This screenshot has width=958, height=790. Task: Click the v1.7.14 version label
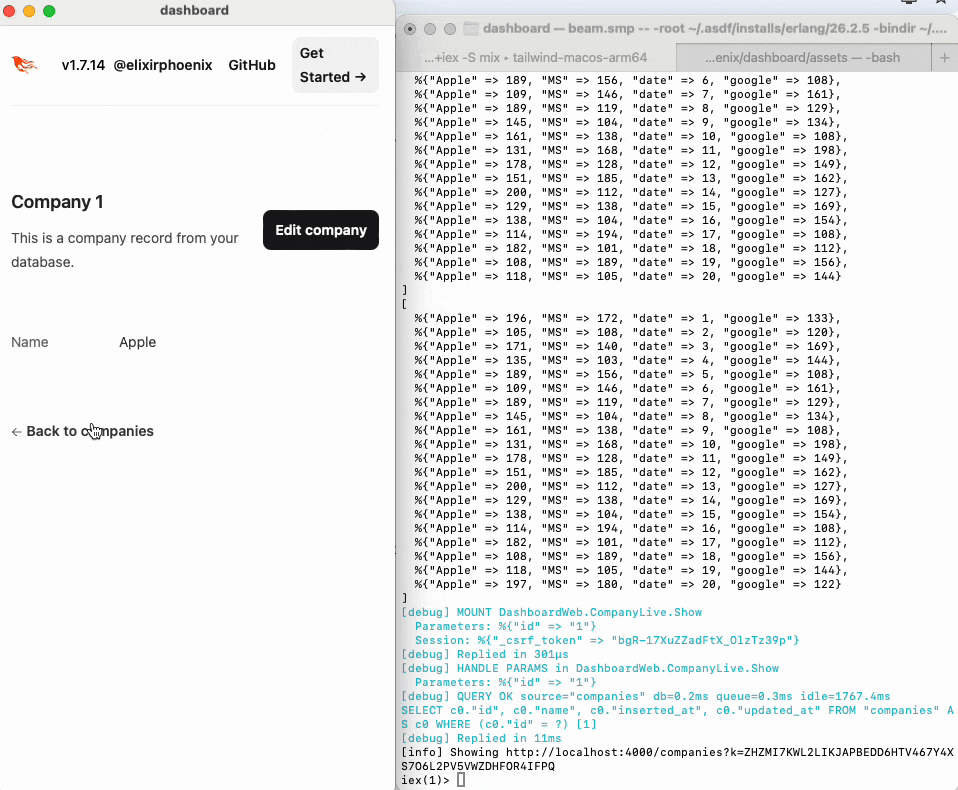pos(86,64)
